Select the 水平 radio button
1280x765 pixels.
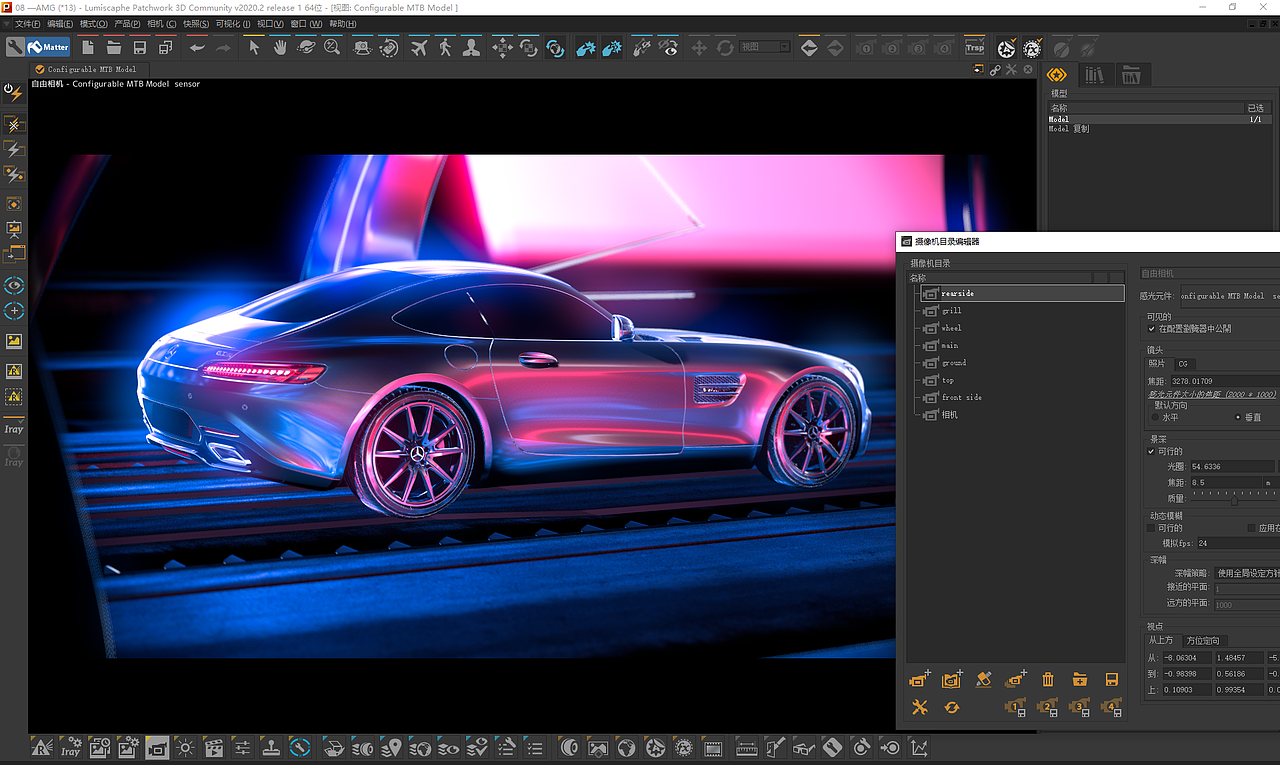(x=1156, y=417)
